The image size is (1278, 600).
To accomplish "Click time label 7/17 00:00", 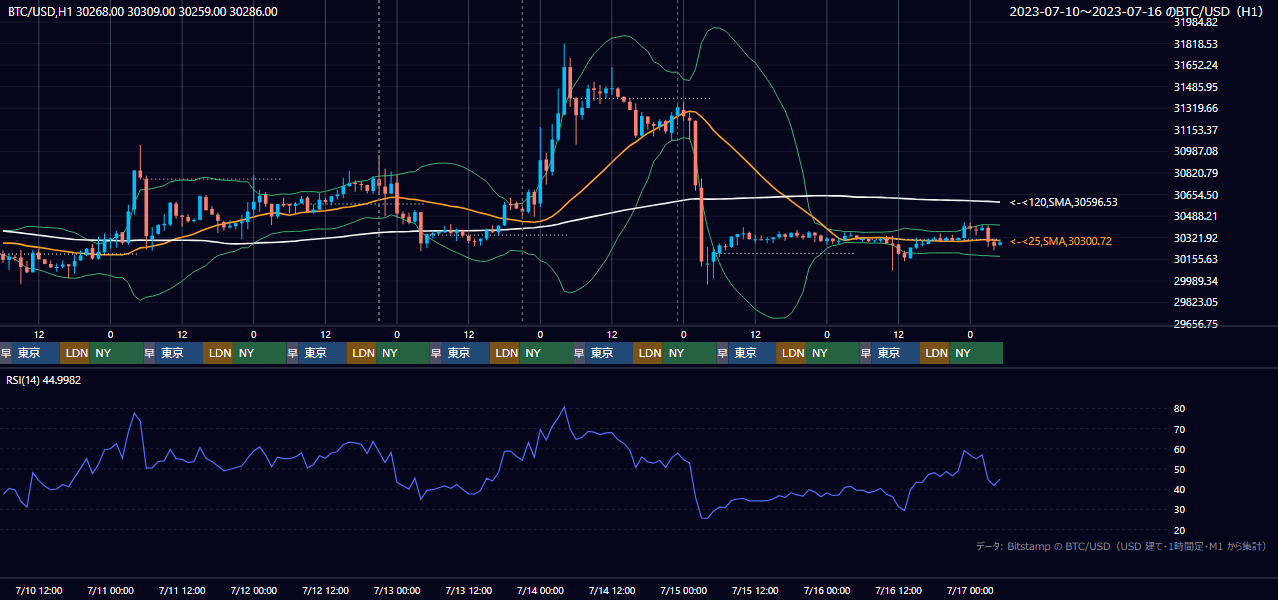I will click(970, 590).
